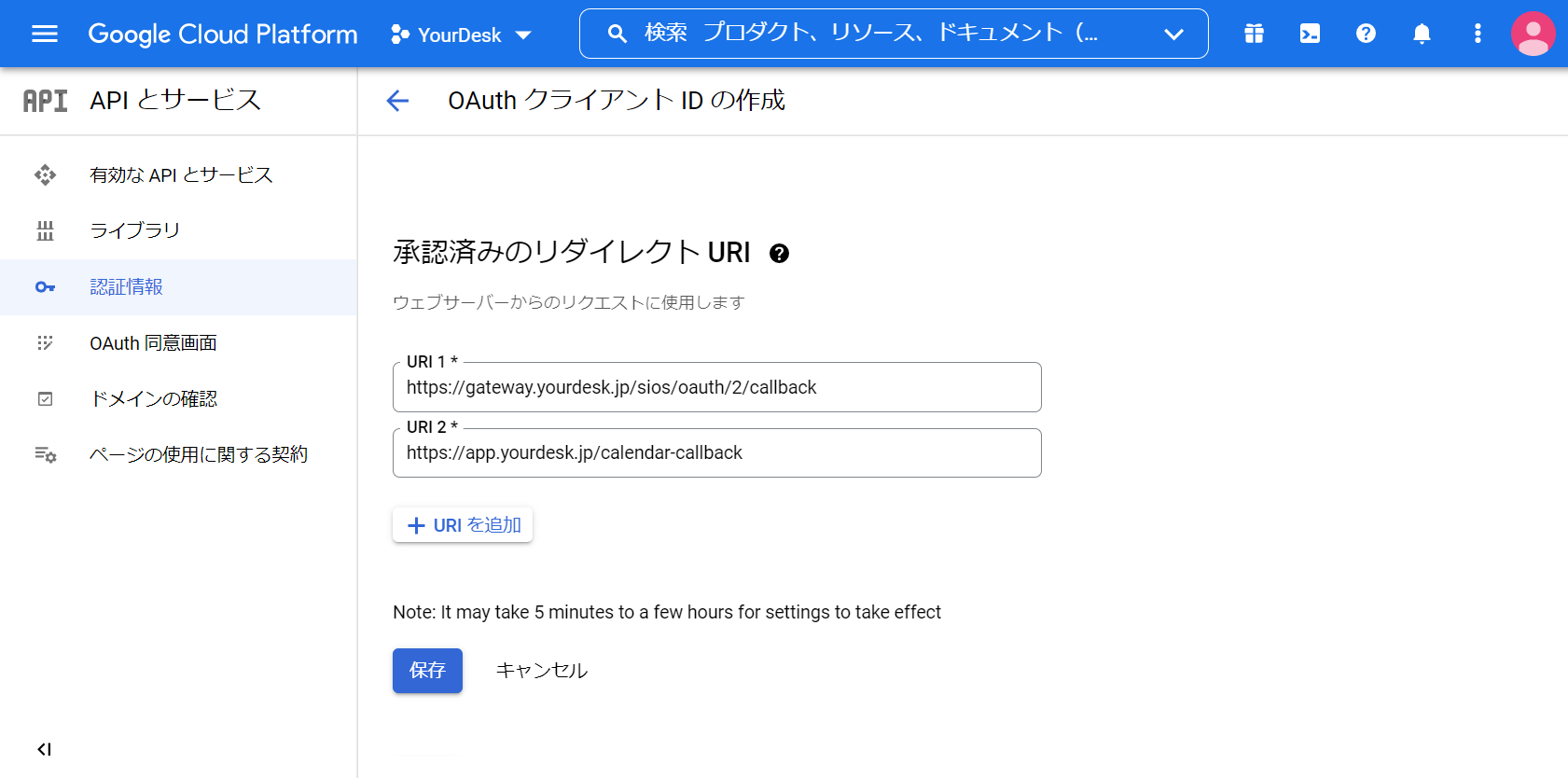Click the domain verification checkbox icon
The width and height of the screenshot is (1568, 778).
tap(45, 399)
